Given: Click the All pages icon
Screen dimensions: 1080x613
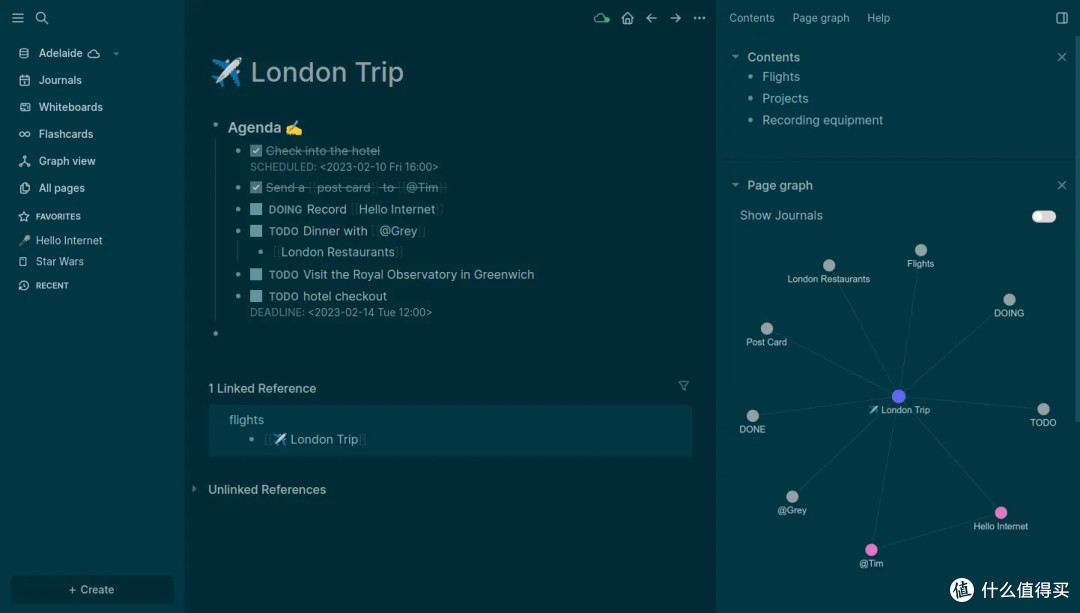Looking at the screenshot, I should [25, 188].
